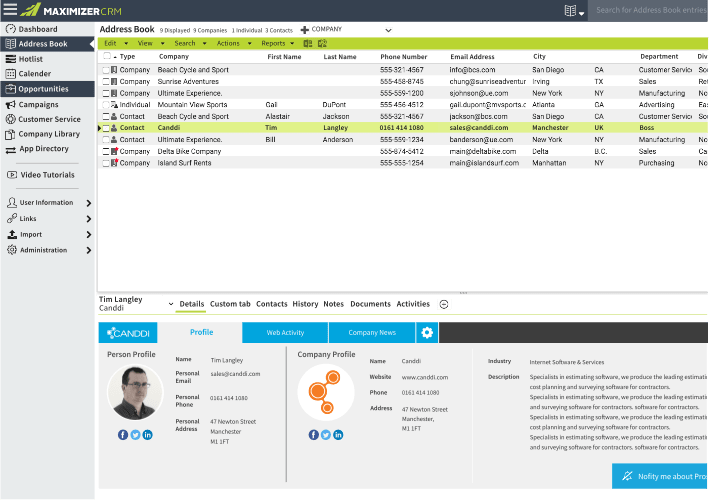Open the Search menu dropdown arrow

click(204, 43)
